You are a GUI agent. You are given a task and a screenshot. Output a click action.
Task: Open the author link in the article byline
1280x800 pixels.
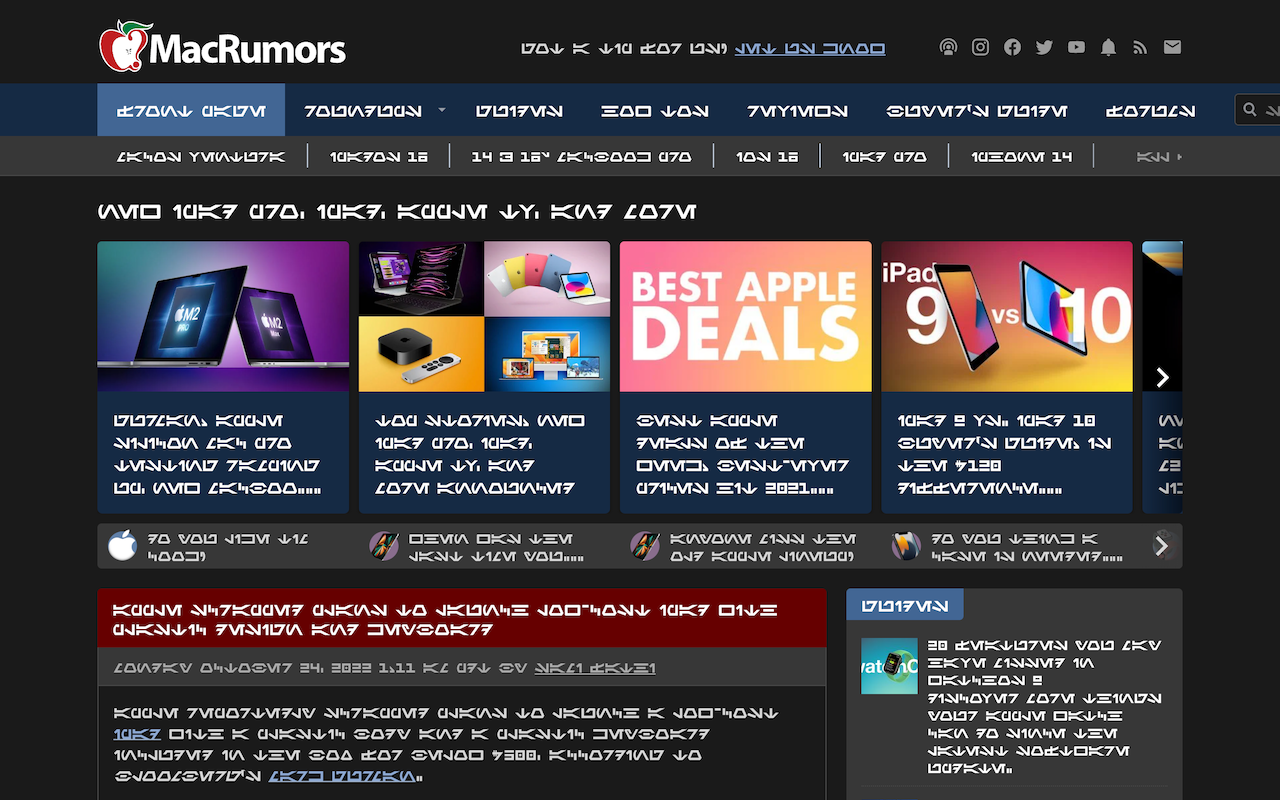click(x=594, y=668)
